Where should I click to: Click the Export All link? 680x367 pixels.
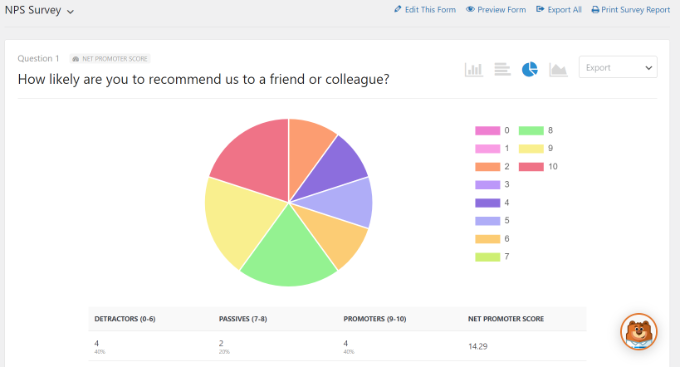coord(559,10)
